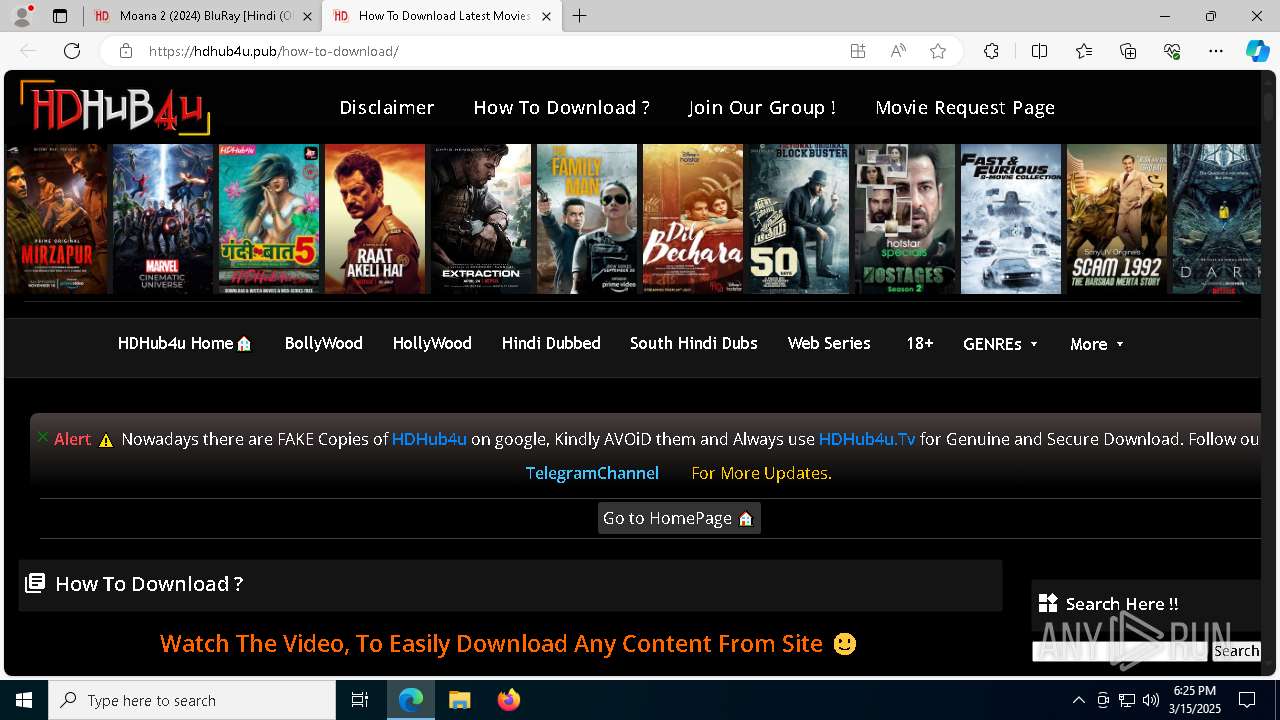This screenshot has height=720, width=1280.
Task: Open Scam 1992 poster
Action: 1117,219
